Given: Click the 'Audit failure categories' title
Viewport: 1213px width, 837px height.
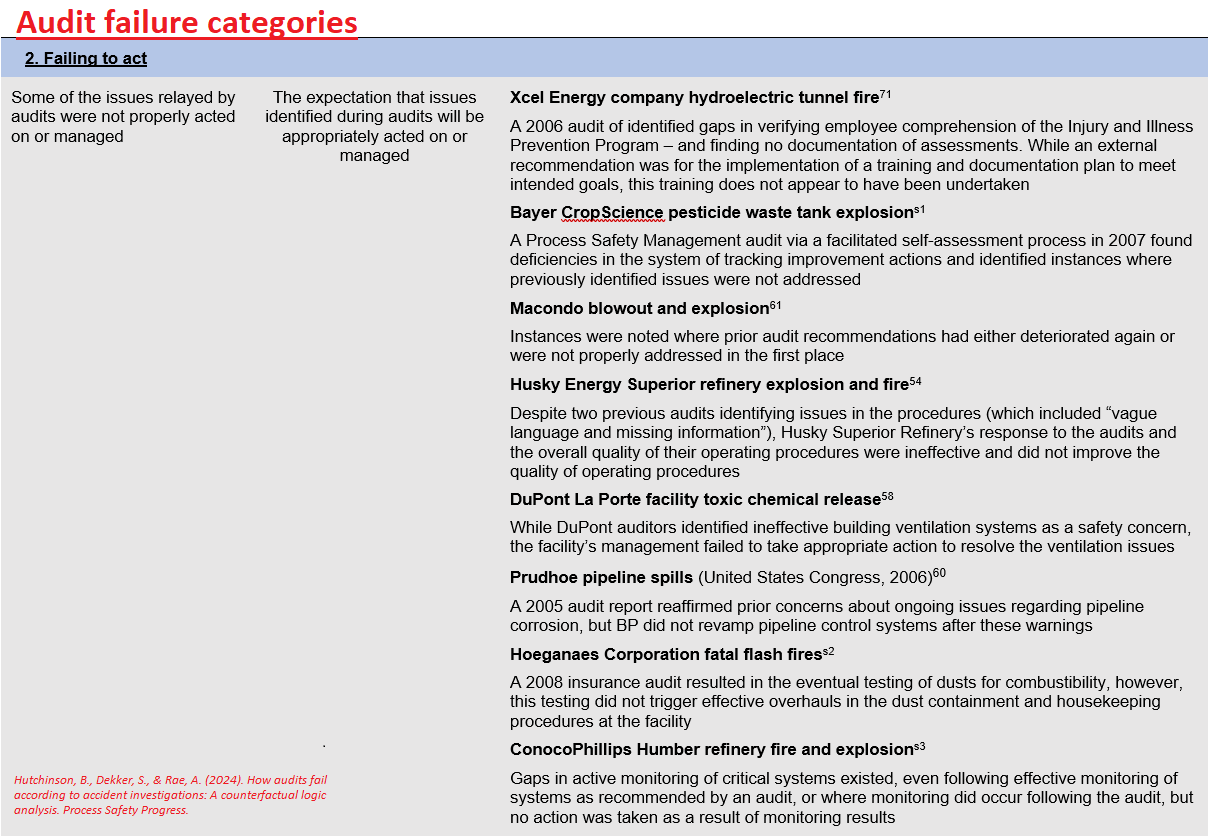Looking at the screenshot, I should point(187,21).
